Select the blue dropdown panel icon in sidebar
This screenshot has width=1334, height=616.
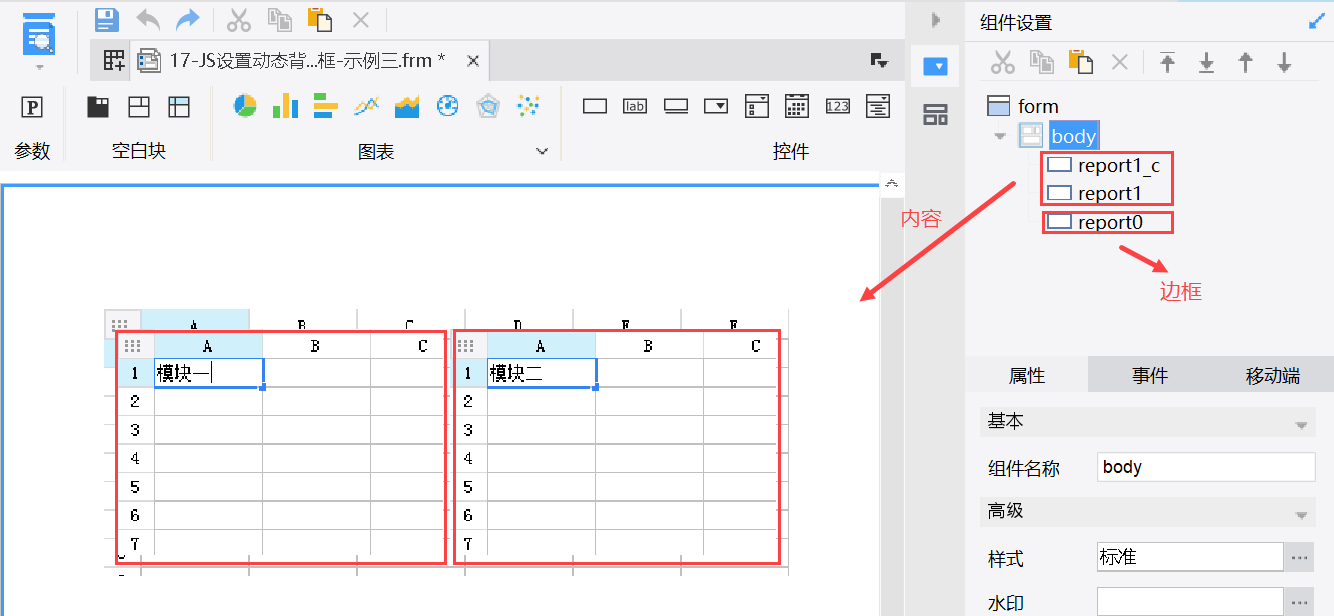pyautogui.click(x=935, y=66)
